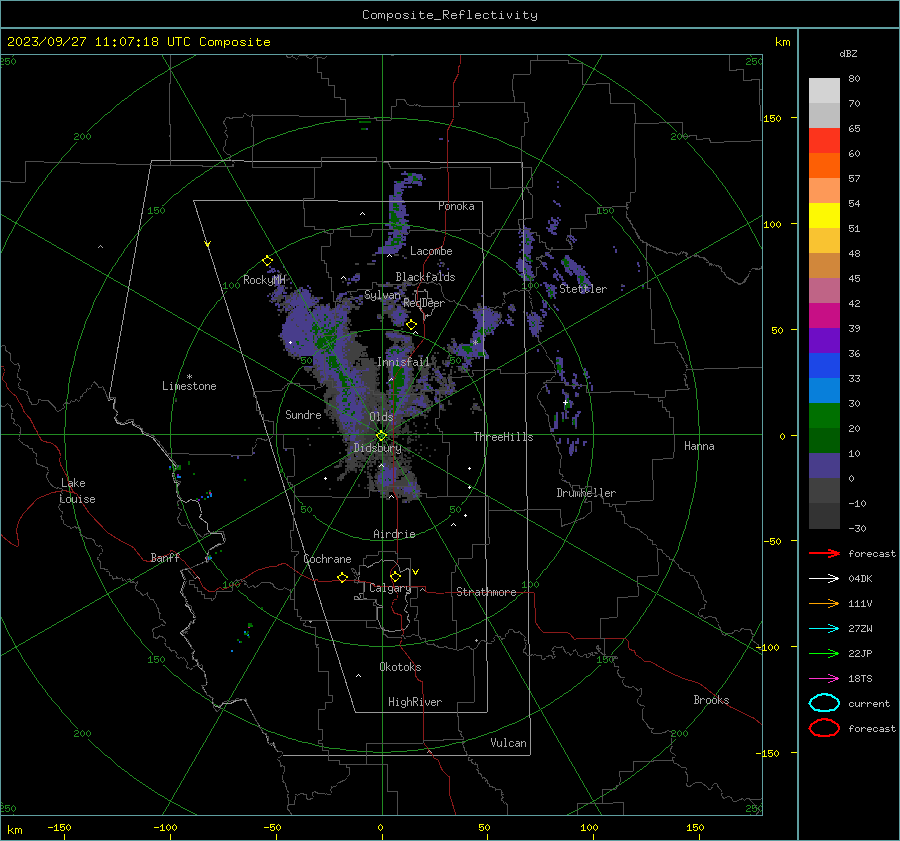Click the Blackfalds city label
Screen dimensions: 900x841
click(x=425, y=277)
